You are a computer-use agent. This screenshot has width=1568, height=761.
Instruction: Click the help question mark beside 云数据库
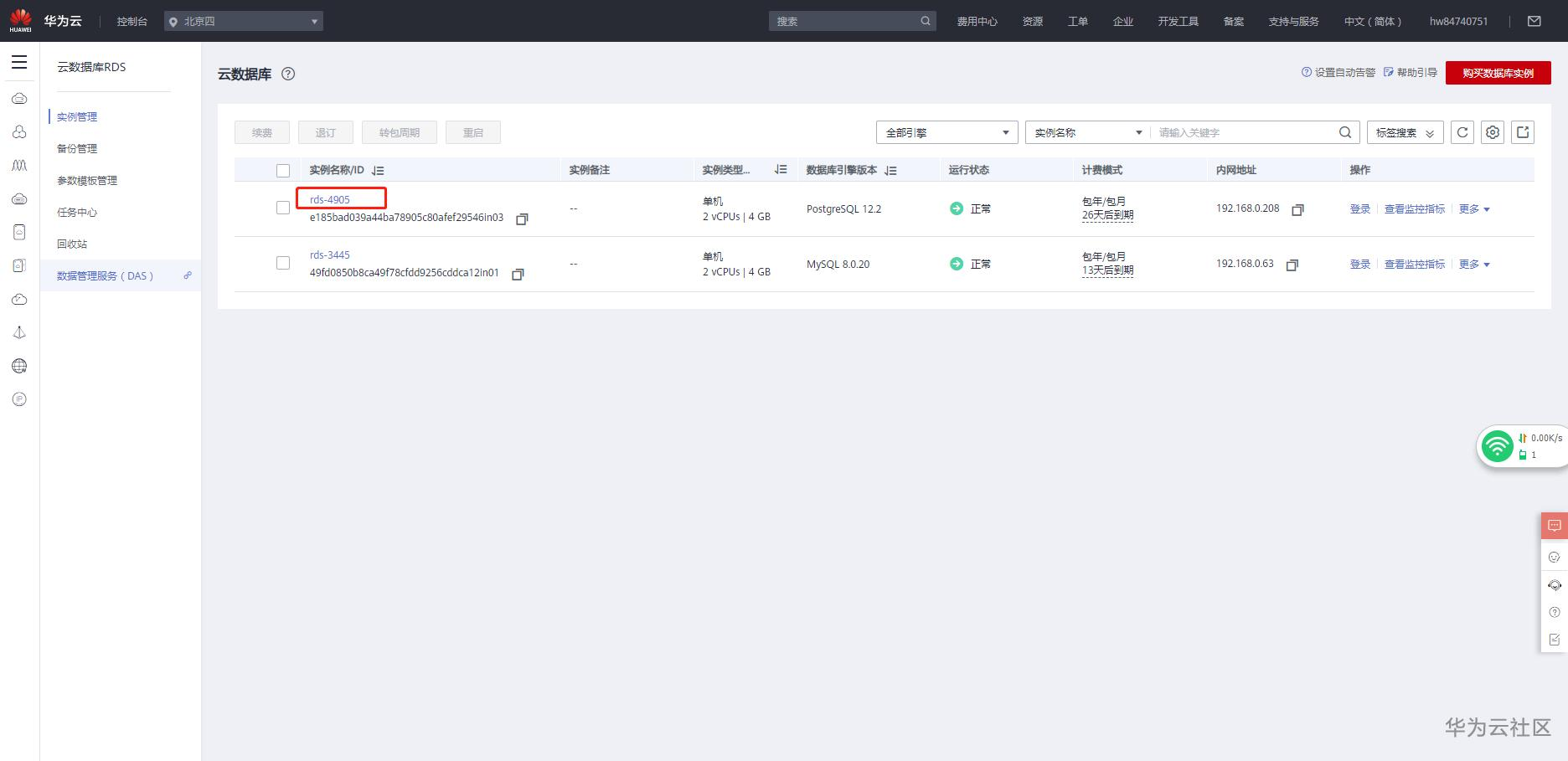click(288, 74)
